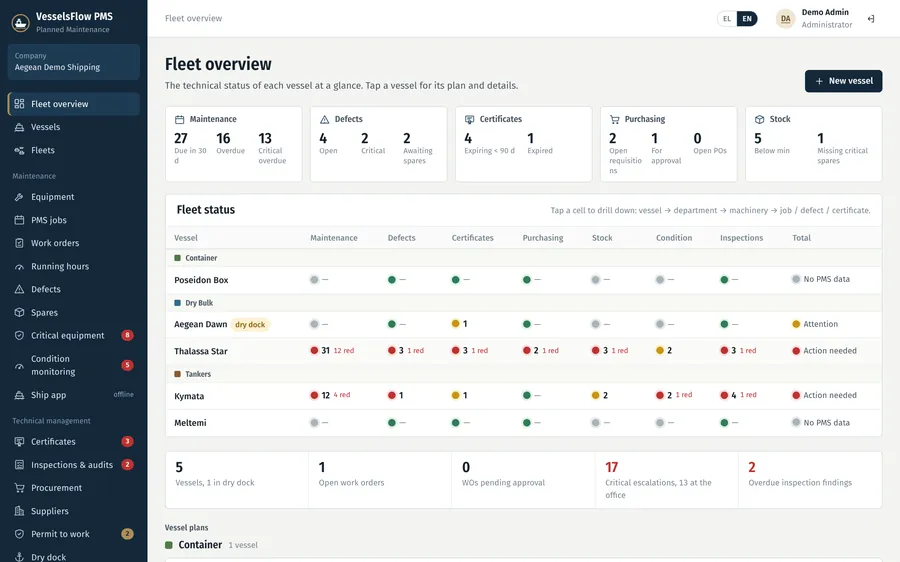This screenshot has width=900, height=562.
Task: Click the Certificates icon in sidebar
Action: [20, 441]
